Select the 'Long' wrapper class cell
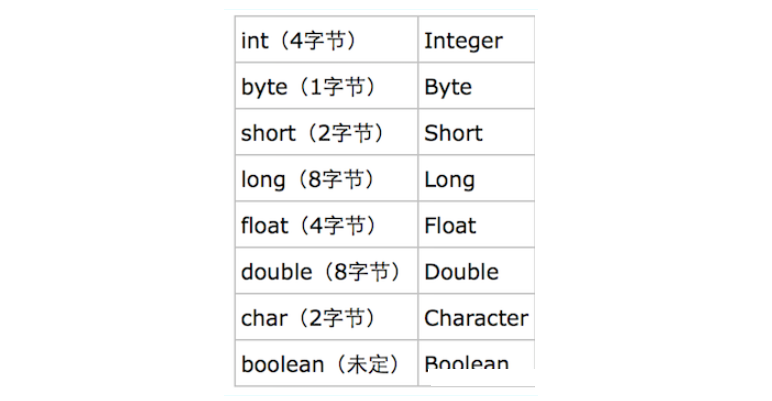The height and width of the screenshot is (401, 772). 449,180
